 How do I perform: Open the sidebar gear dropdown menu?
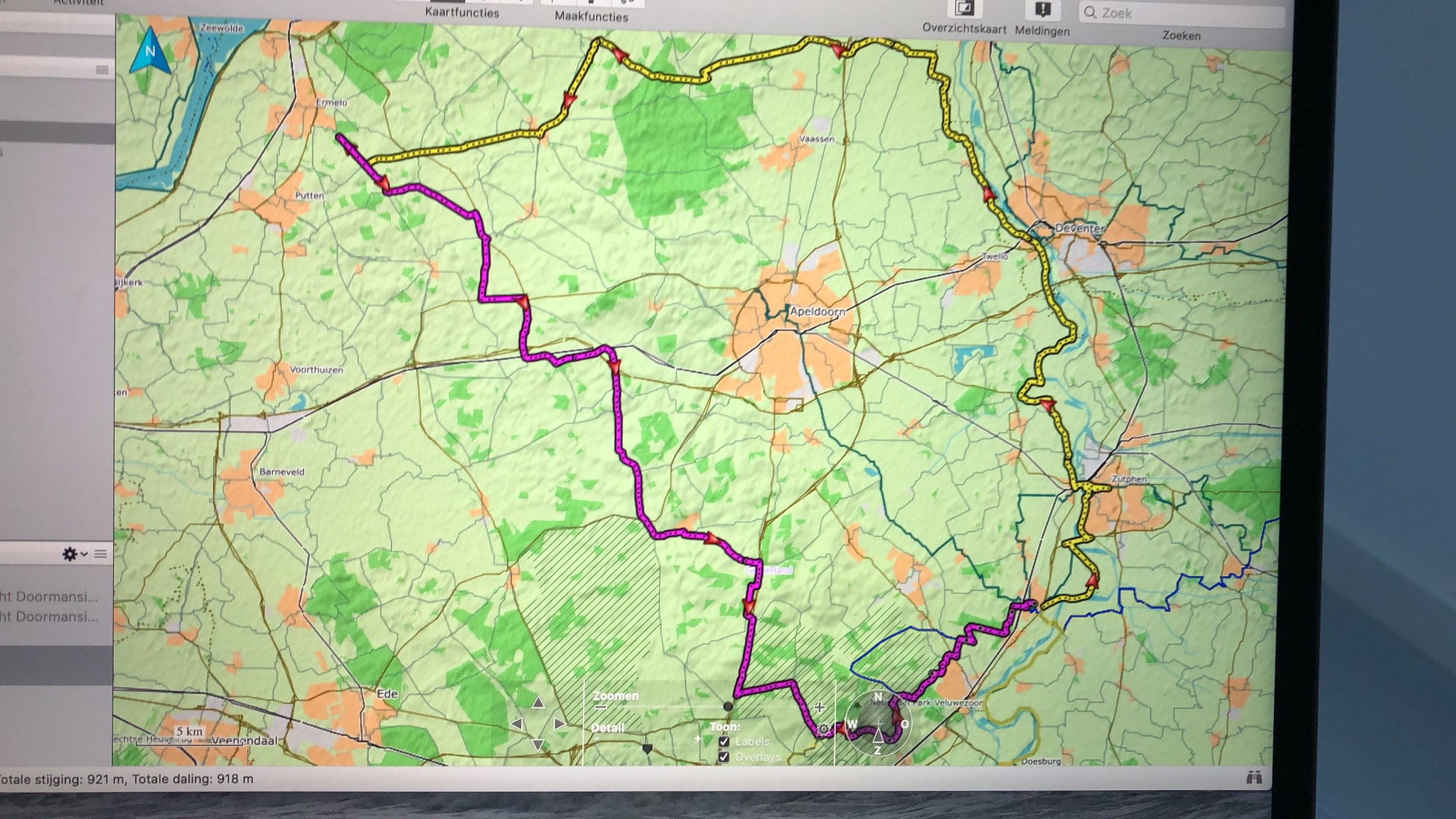pos(74,554)
